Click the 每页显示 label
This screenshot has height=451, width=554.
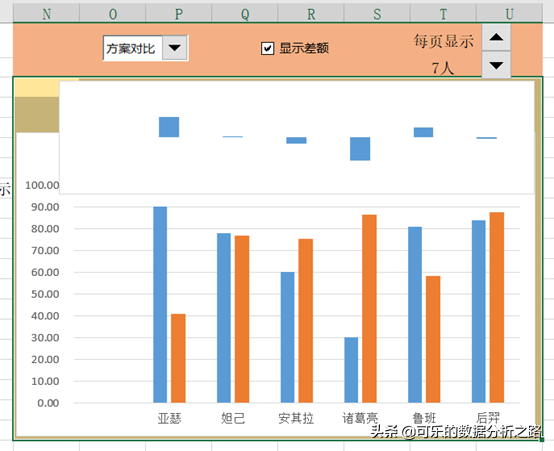444,41
